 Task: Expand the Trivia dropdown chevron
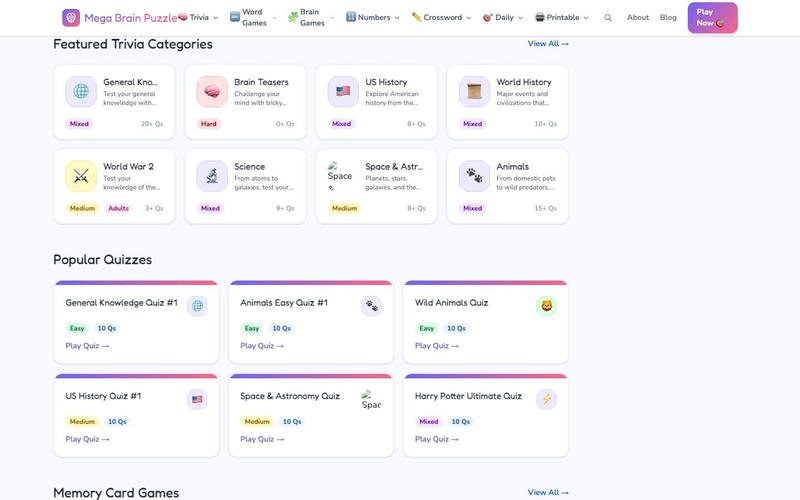coord(215,18)
